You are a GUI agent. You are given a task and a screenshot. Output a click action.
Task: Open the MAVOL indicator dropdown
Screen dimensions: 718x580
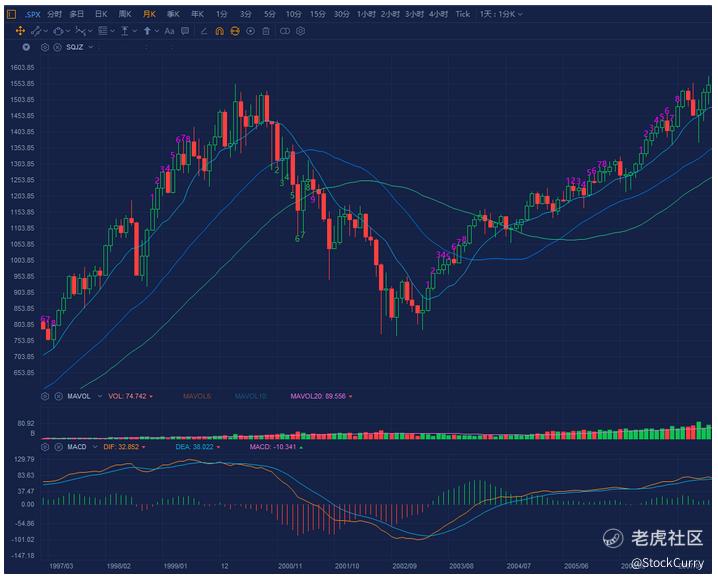tap(99, 396)
